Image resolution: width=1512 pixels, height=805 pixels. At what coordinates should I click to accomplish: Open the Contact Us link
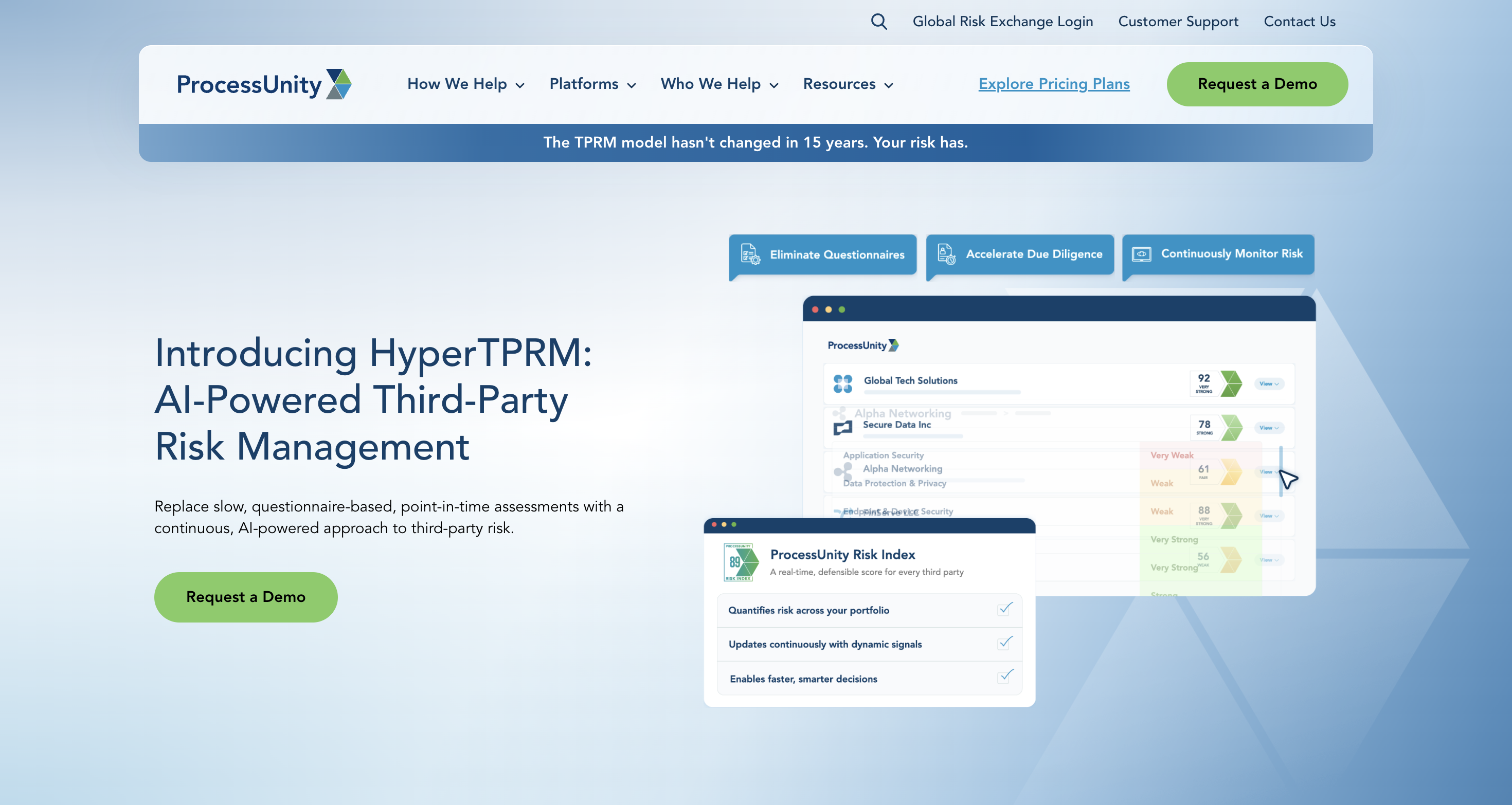click(x=1300, y=22)
